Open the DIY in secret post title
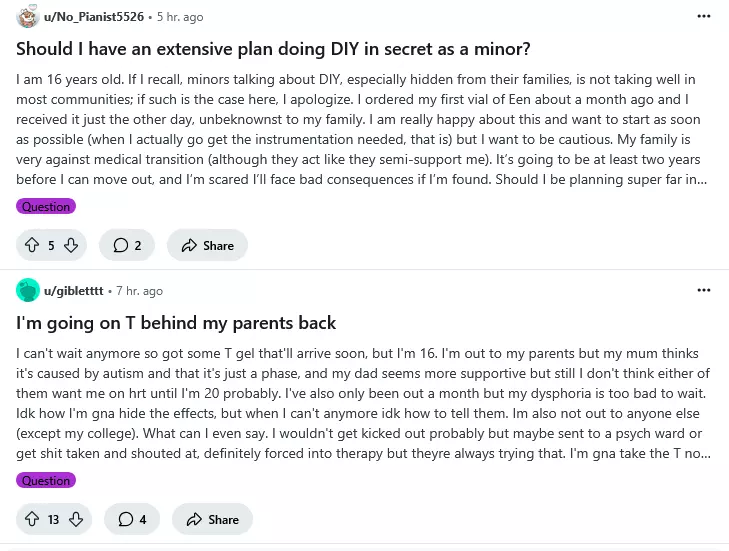729x551 pixels. click(x=273, y=49)
